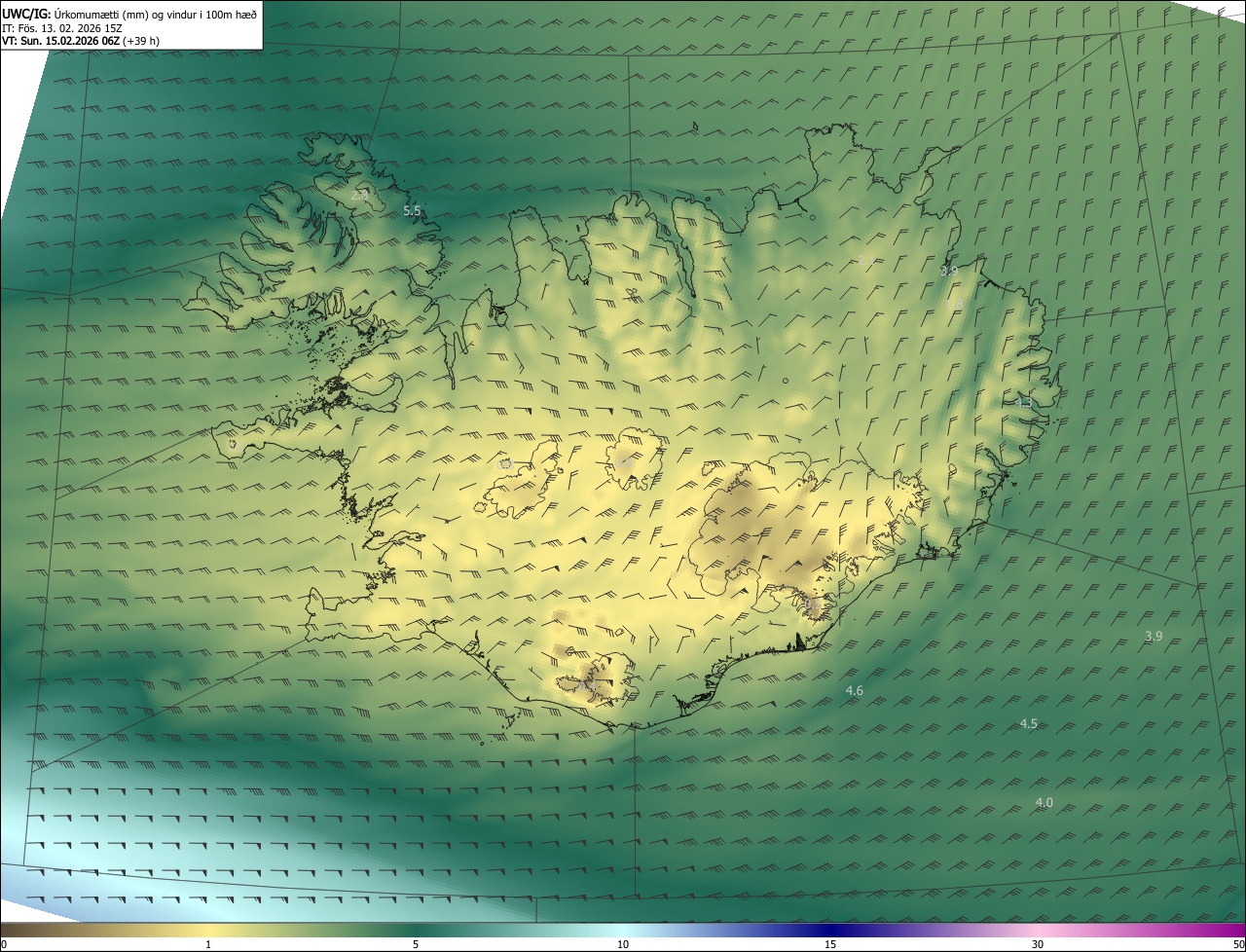Click the 4.3 value label on the map
This screenshot has height=952, width=1246.
click(1023, 402)
